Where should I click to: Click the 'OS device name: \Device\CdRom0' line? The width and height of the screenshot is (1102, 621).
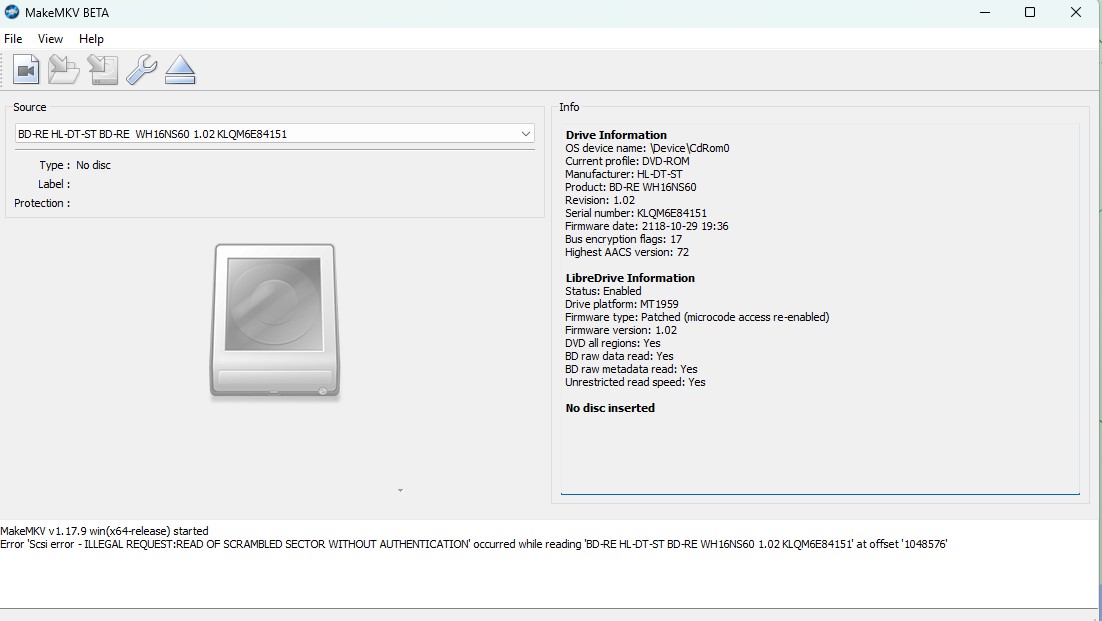pos(647,148)
